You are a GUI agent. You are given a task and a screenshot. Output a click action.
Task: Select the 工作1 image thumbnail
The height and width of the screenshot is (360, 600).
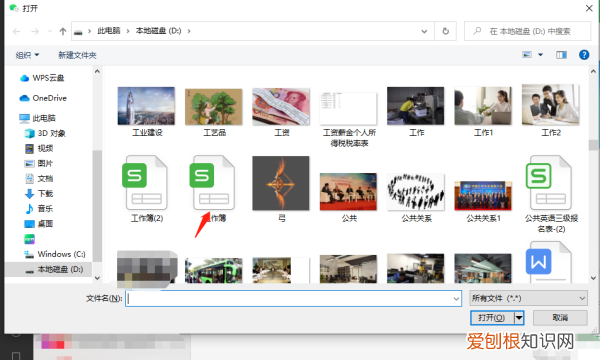(483, 106)
